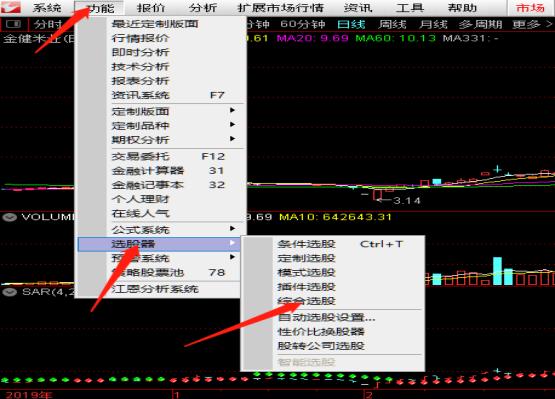Screen dimensions: 555x399
Task: Open 个人理财 menu entry
Action: (159, 199)
